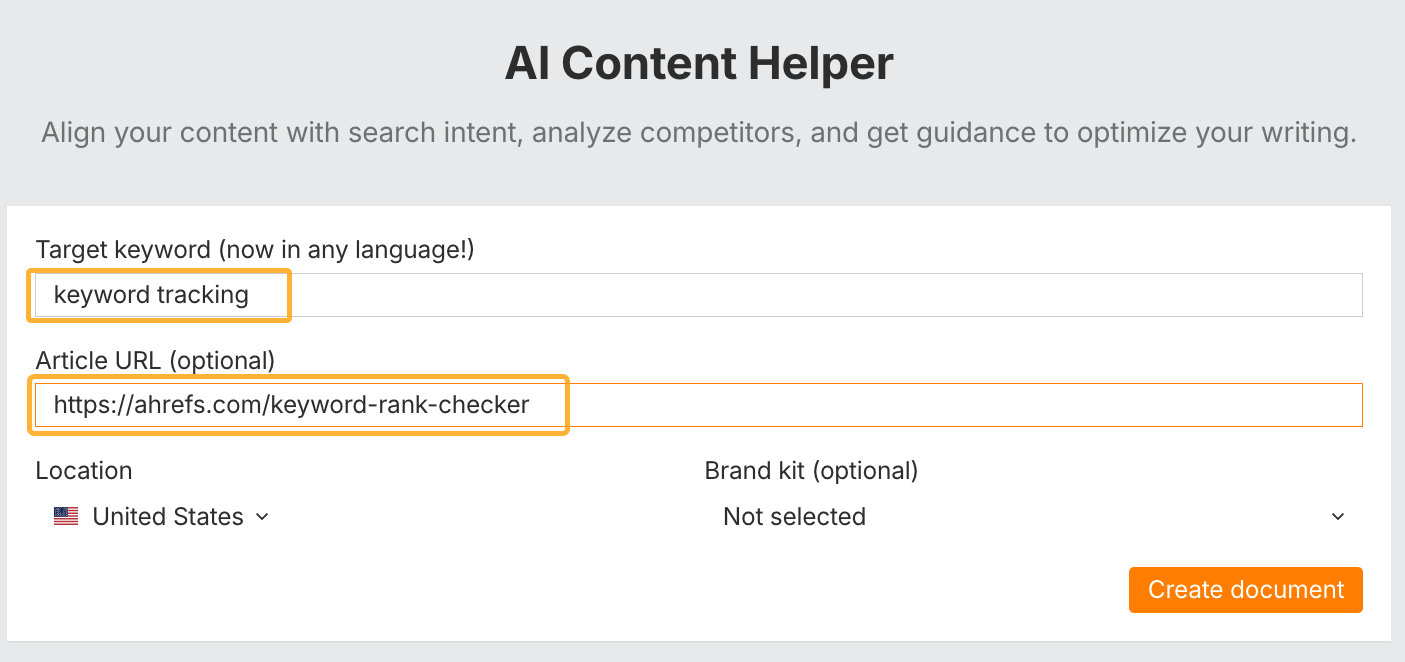1405x662 pixels.
Task: Click the orange Create document action
Action: [x=1245, y=590]
